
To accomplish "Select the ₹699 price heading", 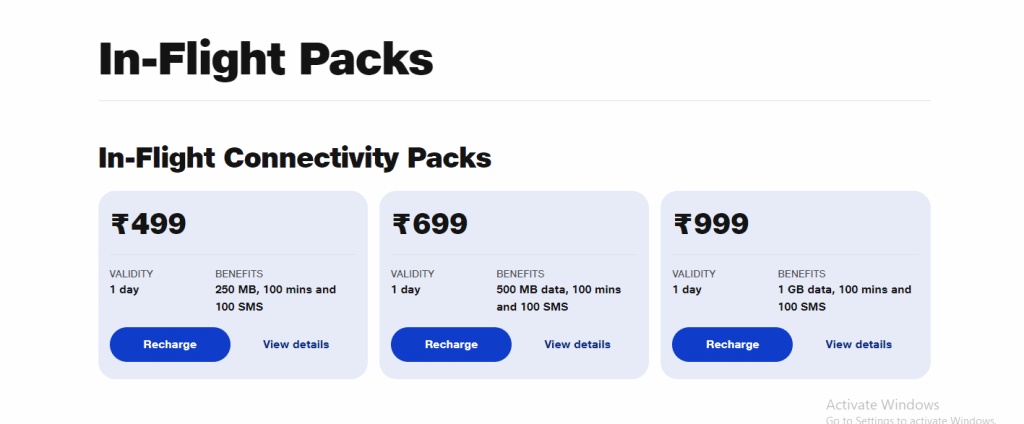I will [430, 224].
